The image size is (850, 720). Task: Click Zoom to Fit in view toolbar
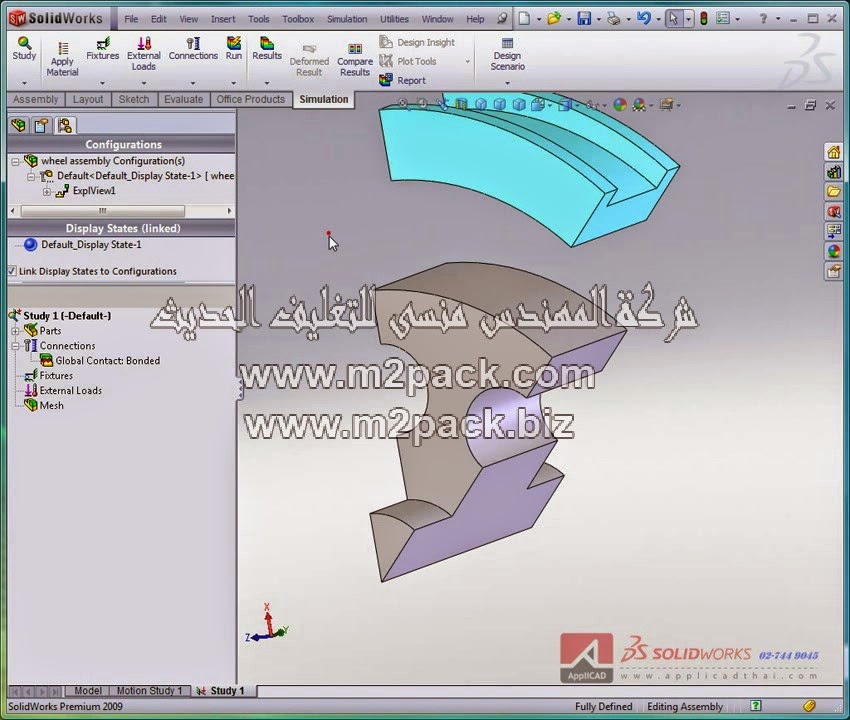point(403,104)
